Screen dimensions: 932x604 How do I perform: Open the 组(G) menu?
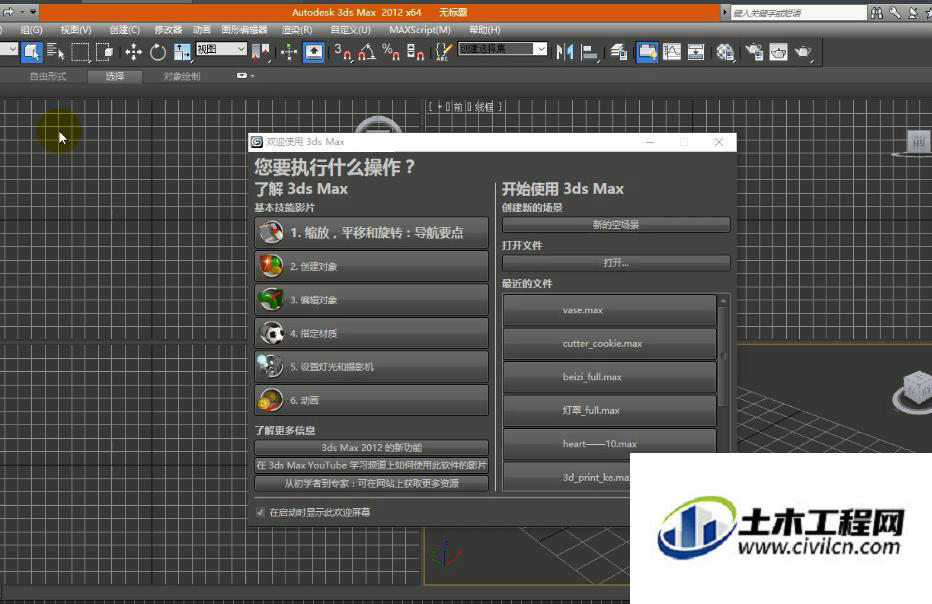pos(32,30)
